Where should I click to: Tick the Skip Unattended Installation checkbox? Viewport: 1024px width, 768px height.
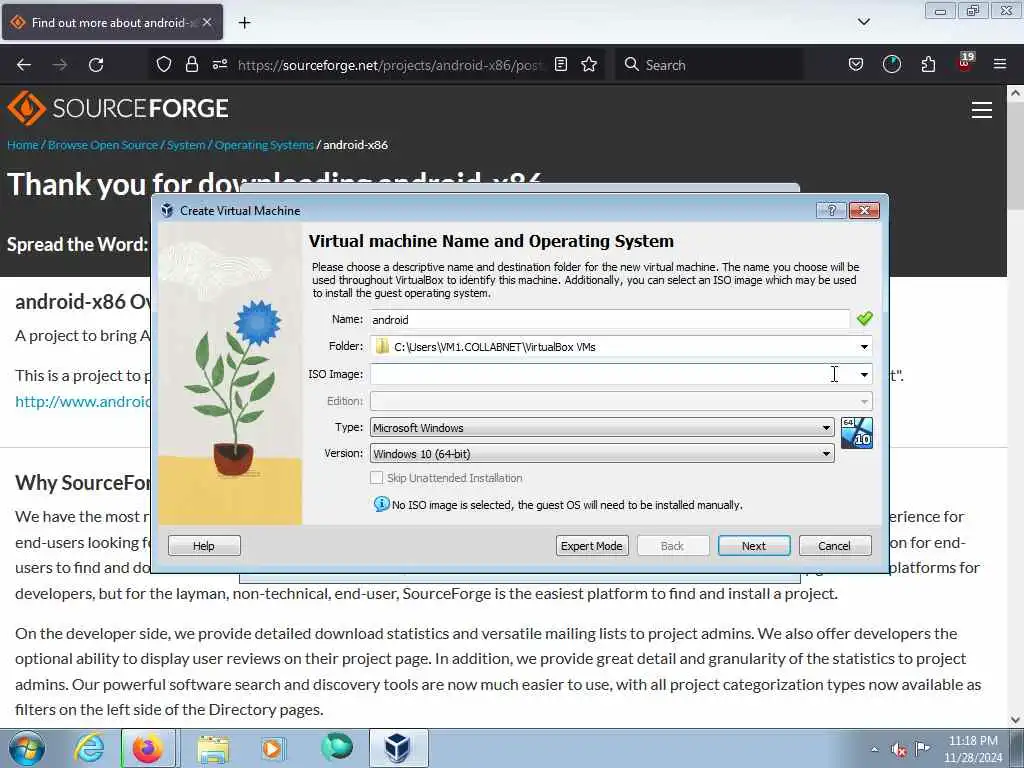point(376,477)
